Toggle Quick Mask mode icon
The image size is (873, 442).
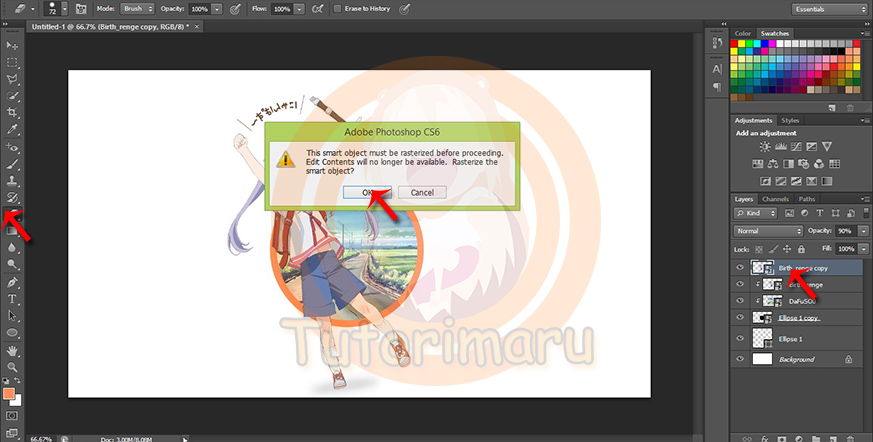pos(12,415)
